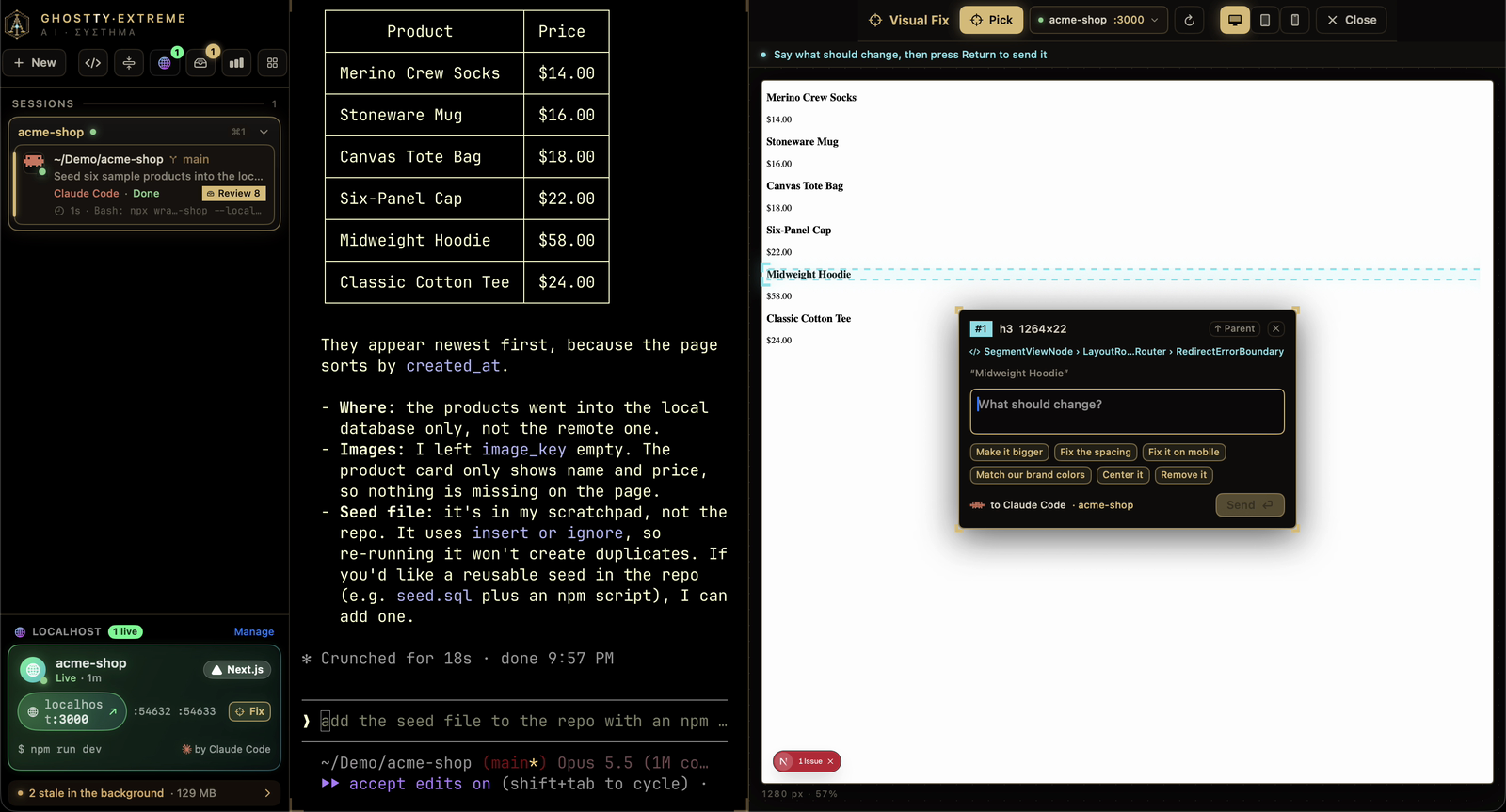Focus the terminal prompt input line
Viewport: 1506px width, 812px height.
[514, 722]
